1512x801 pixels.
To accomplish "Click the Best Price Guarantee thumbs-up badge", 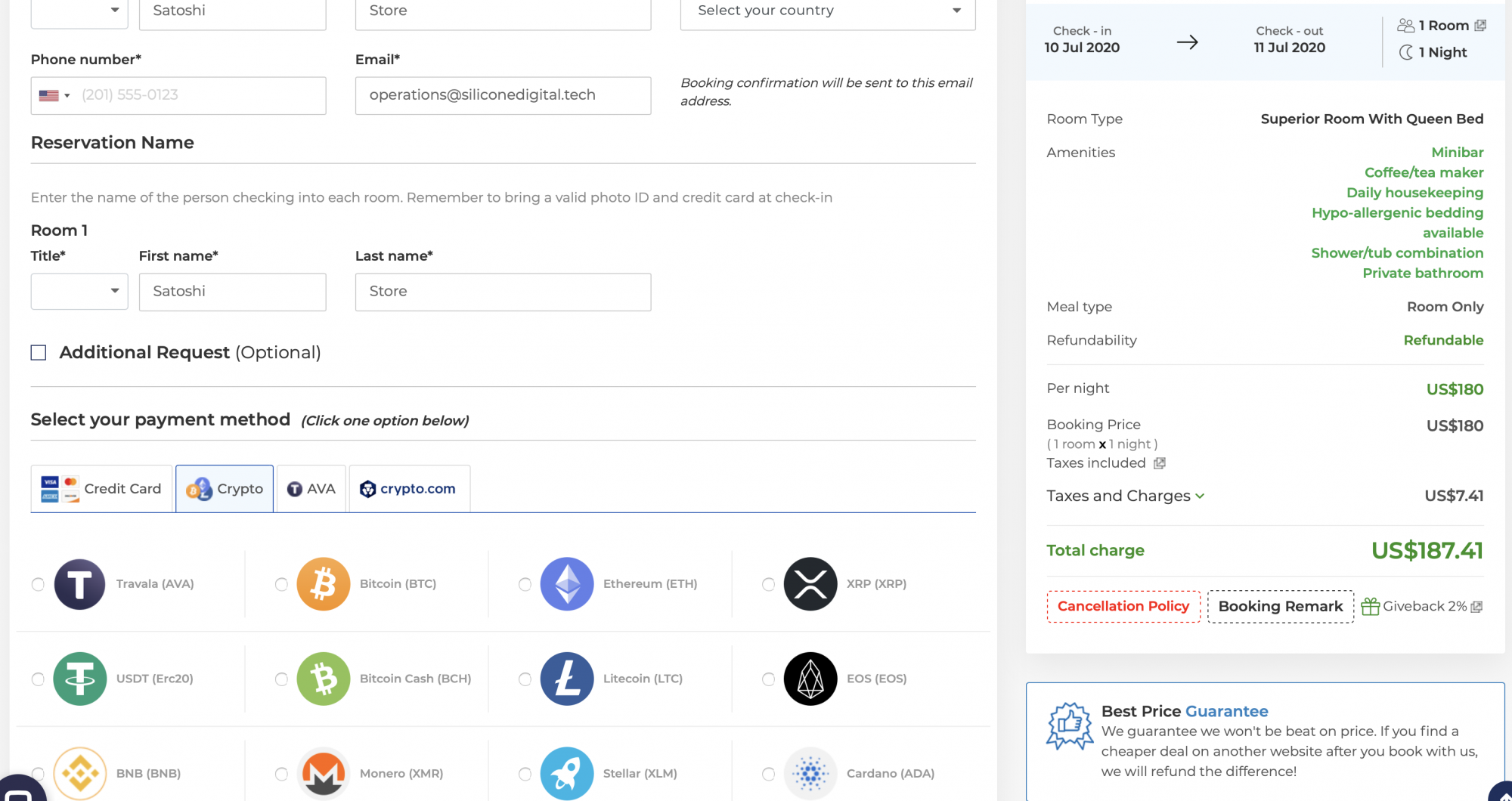I will tap(1070, 725).
